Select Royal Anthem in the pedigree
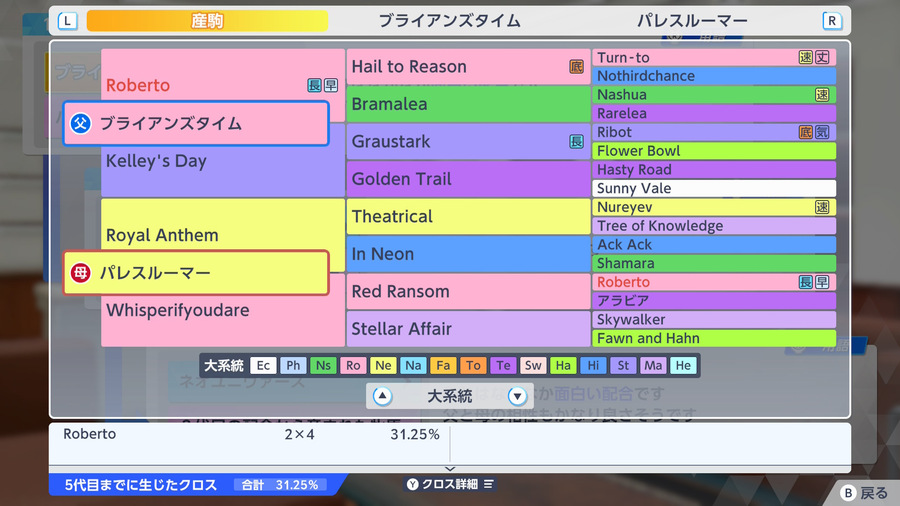 point(162,235)
